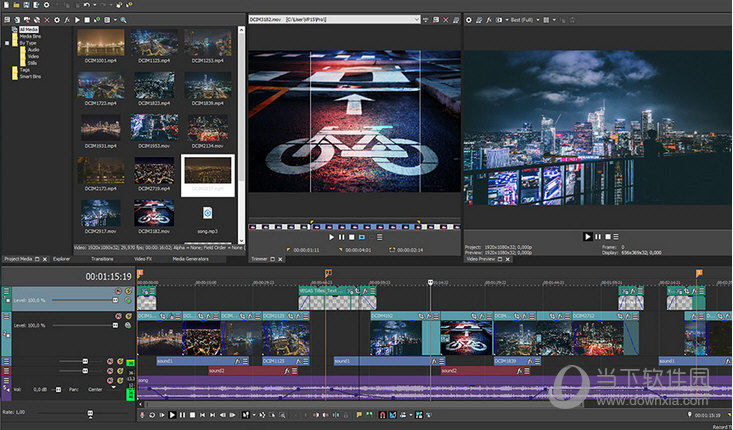Click the Open folder icon in top toolbar
733x430 pixels.
[16, 5]
